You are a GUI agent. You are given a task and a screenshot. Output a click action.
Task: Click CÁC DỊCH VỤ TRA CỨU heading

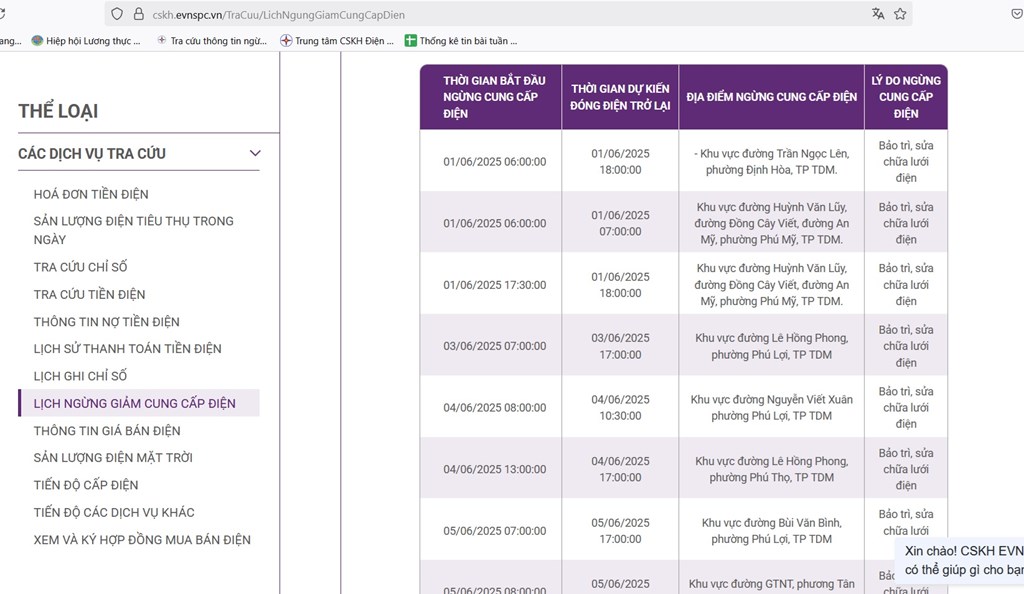[92, 153]
